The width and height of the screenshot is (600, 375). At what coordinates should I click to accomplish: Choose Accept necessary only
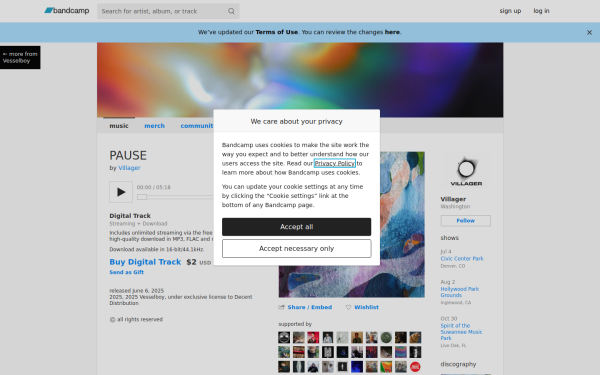[297, 248]
